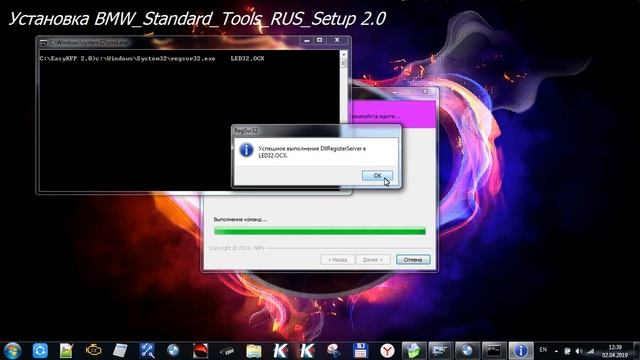Cancel the installer with Отмена button
The image size is (640, 360).
pos(413,260)
